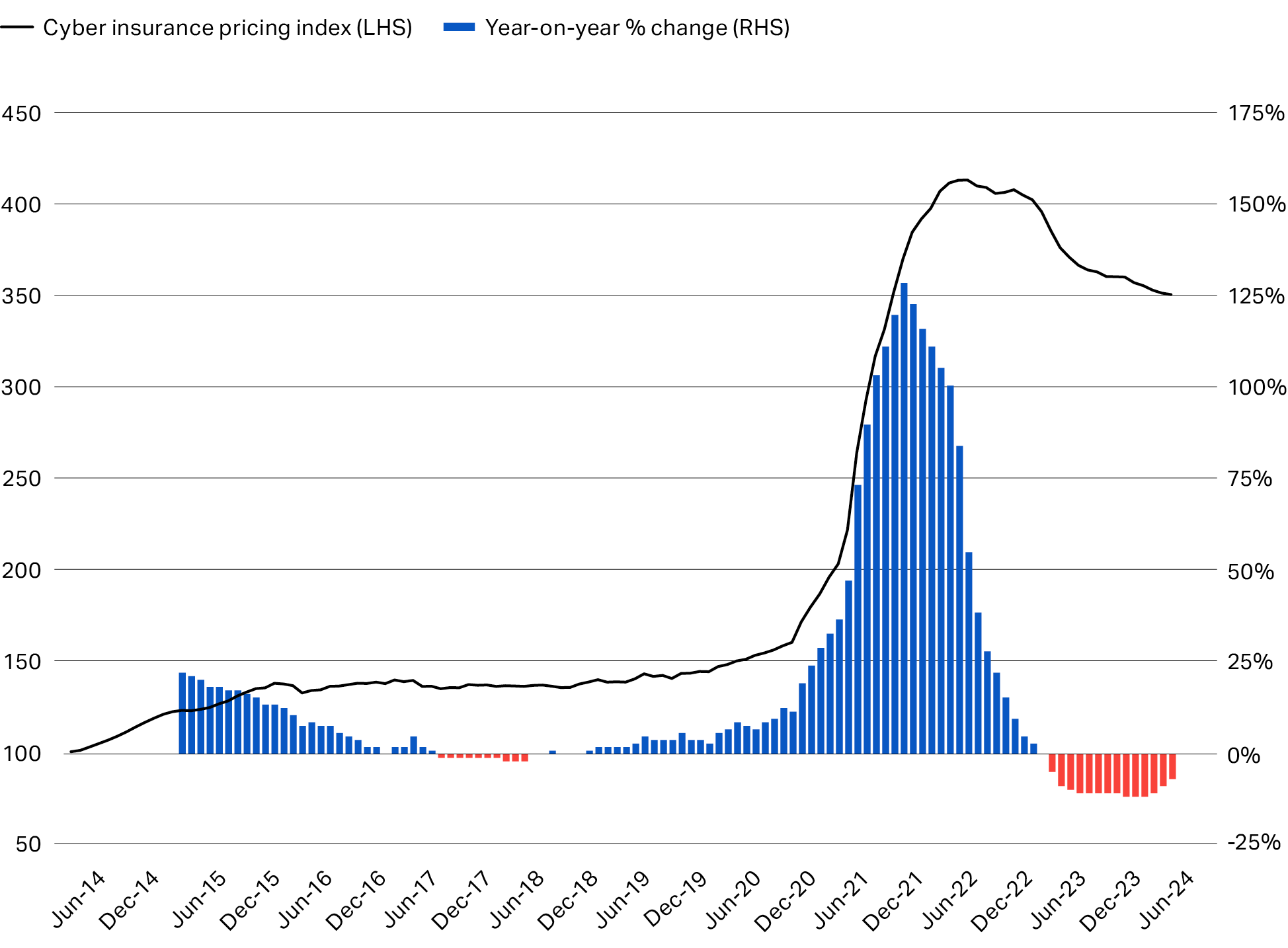
Task: Click the right axis label 75%
Action: (x=1250, y=478)
